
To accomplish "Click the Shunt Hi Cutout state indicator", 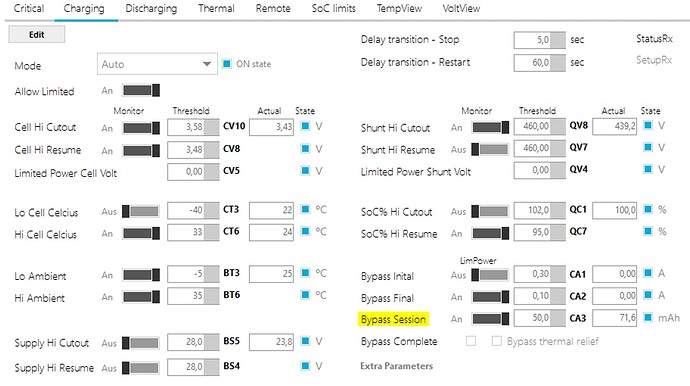I will click(x=648, y=125).
